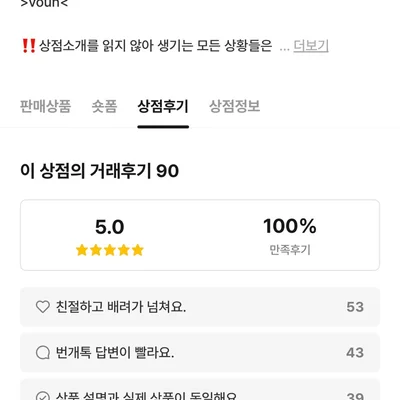Select the 상점후기 tab
Viewport: 400px width, 400px height.
click(163, 107)
